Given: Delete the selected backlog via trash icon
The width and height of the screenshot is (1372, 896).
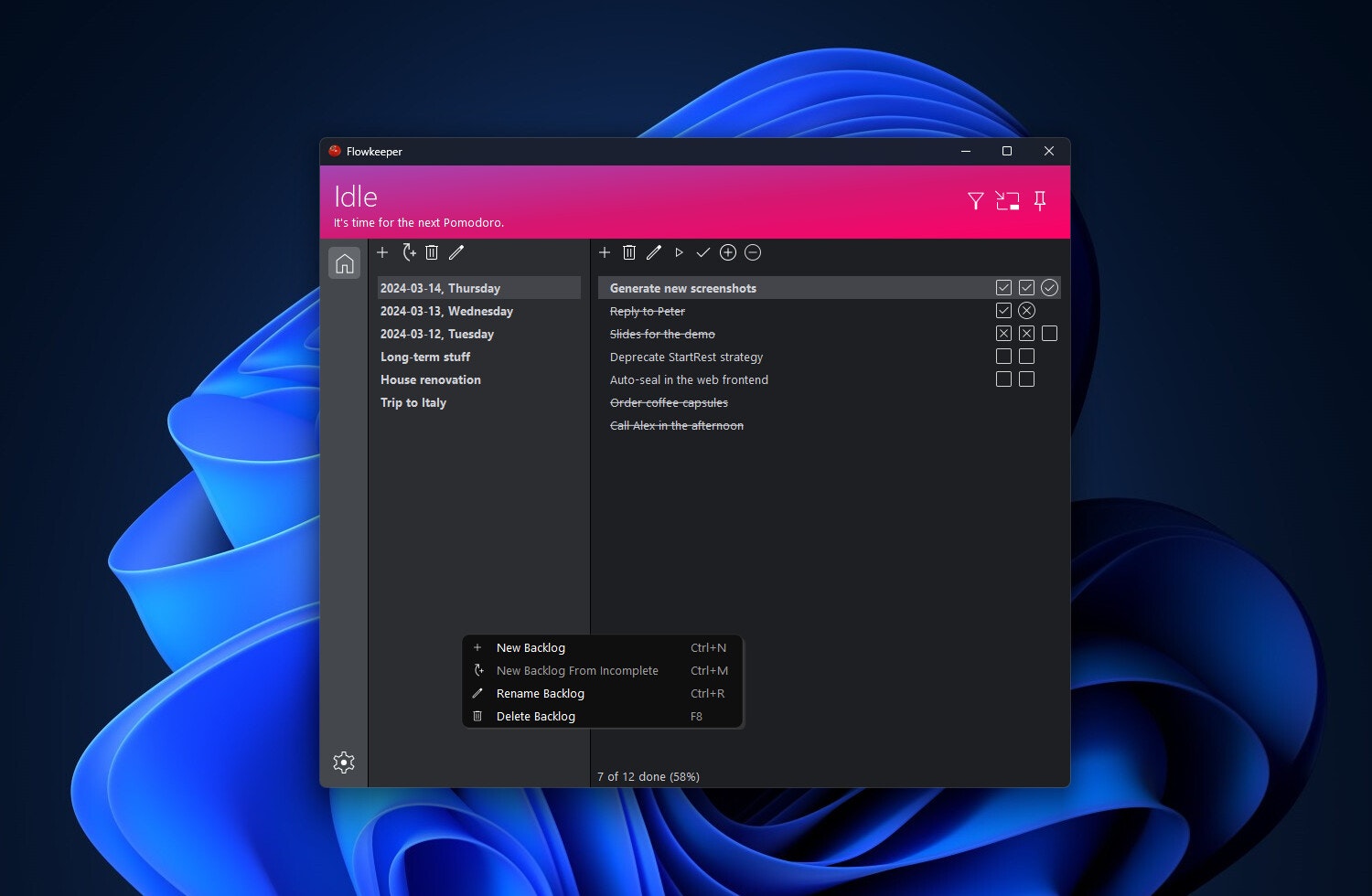Looking at the screenshot, I should 432,252.
